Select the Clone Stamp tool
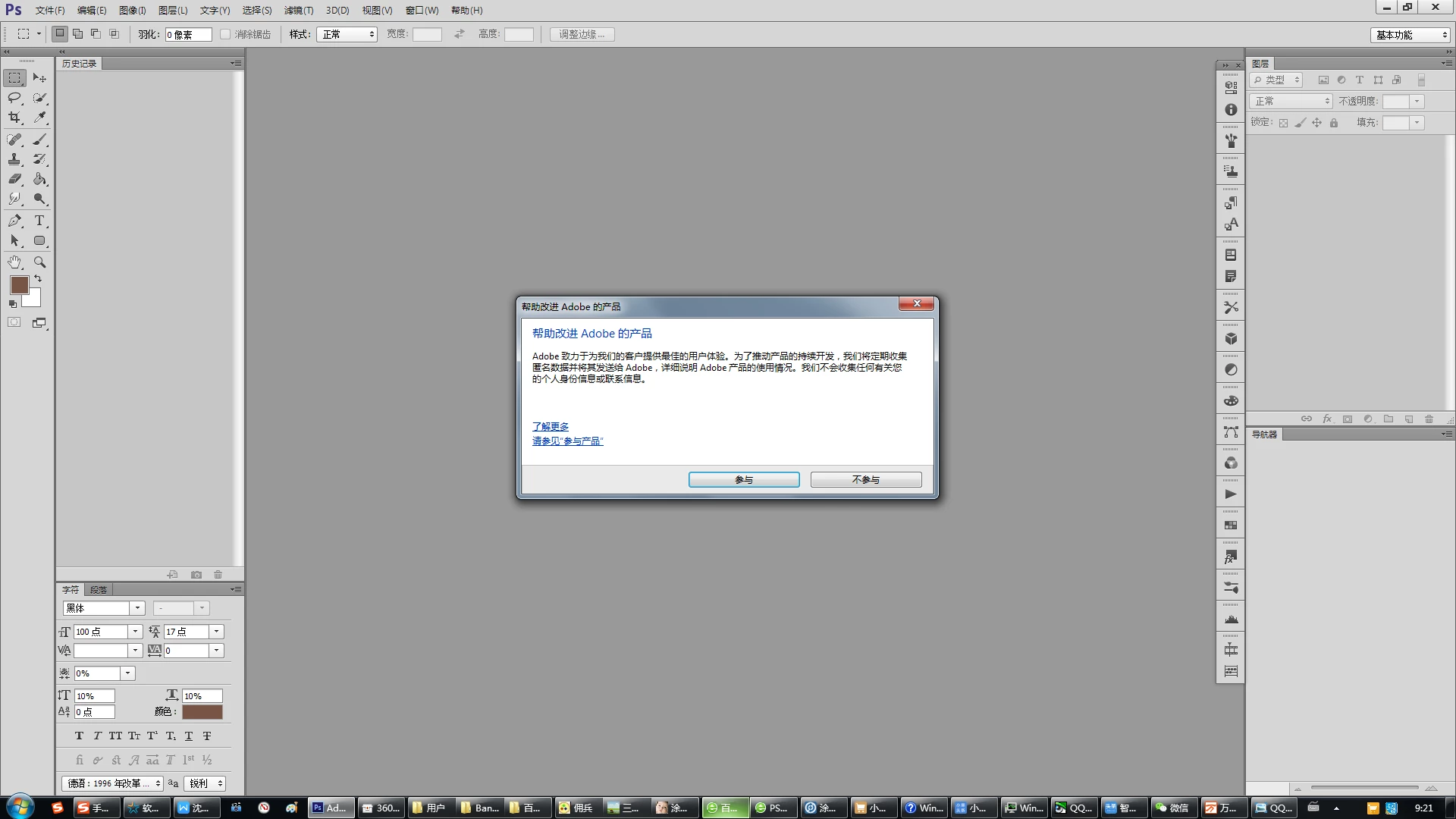 click(15, 159)
